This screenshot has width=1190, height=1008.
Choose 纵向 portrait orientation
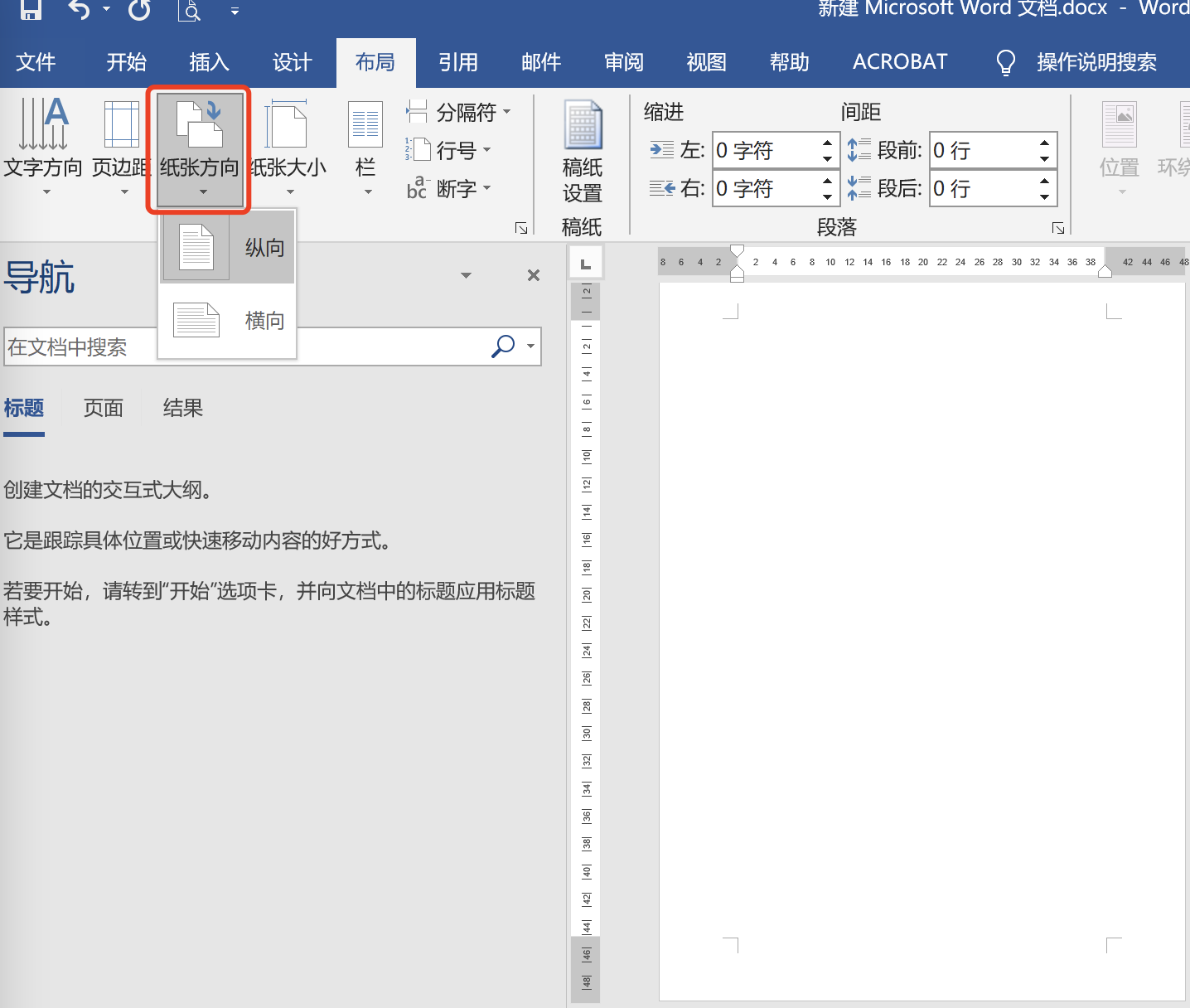pyautogui.click(x=228, y=247)
